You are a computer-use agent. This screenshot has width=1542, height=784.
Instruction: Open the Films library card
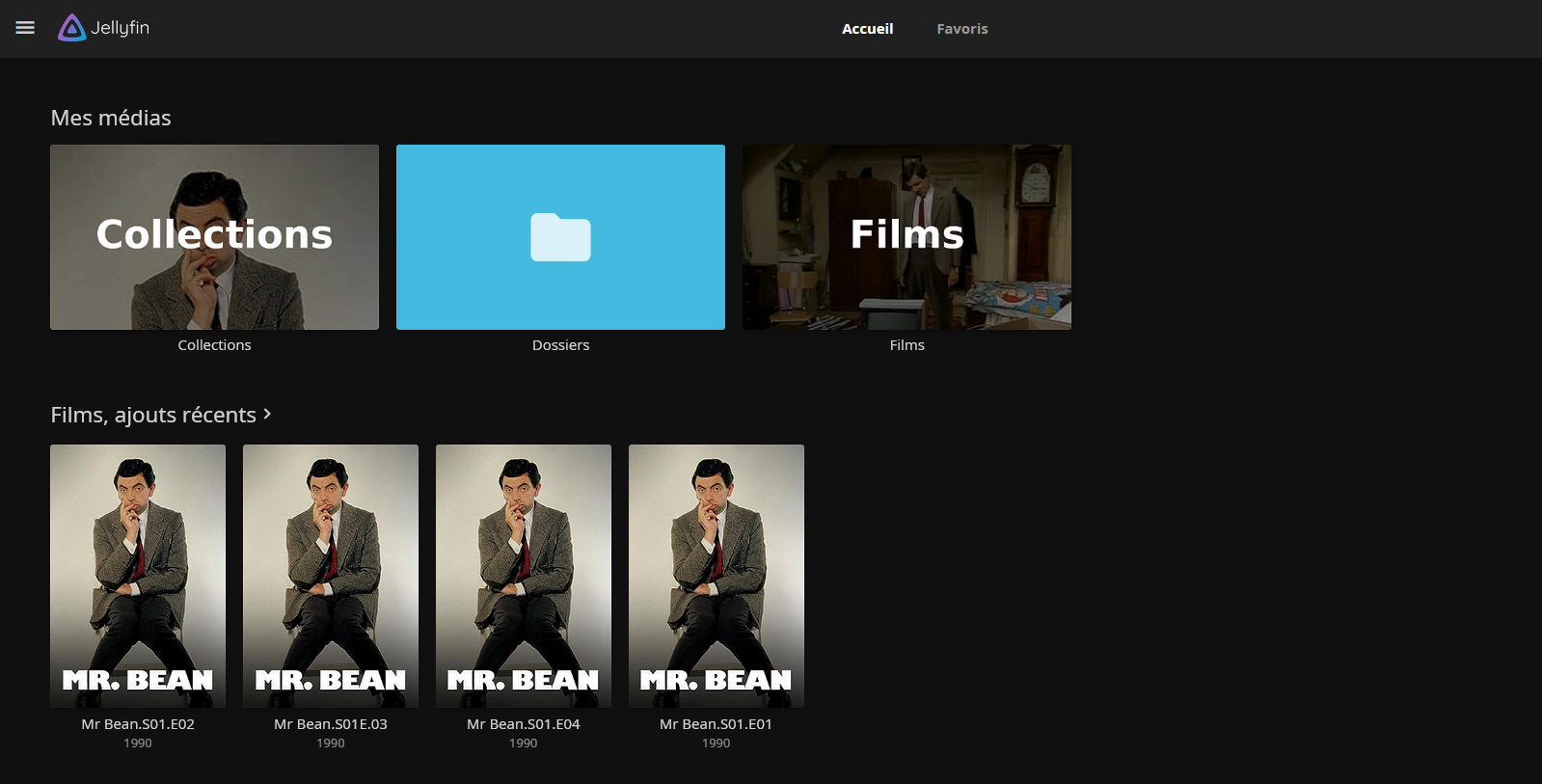(906, 237)
